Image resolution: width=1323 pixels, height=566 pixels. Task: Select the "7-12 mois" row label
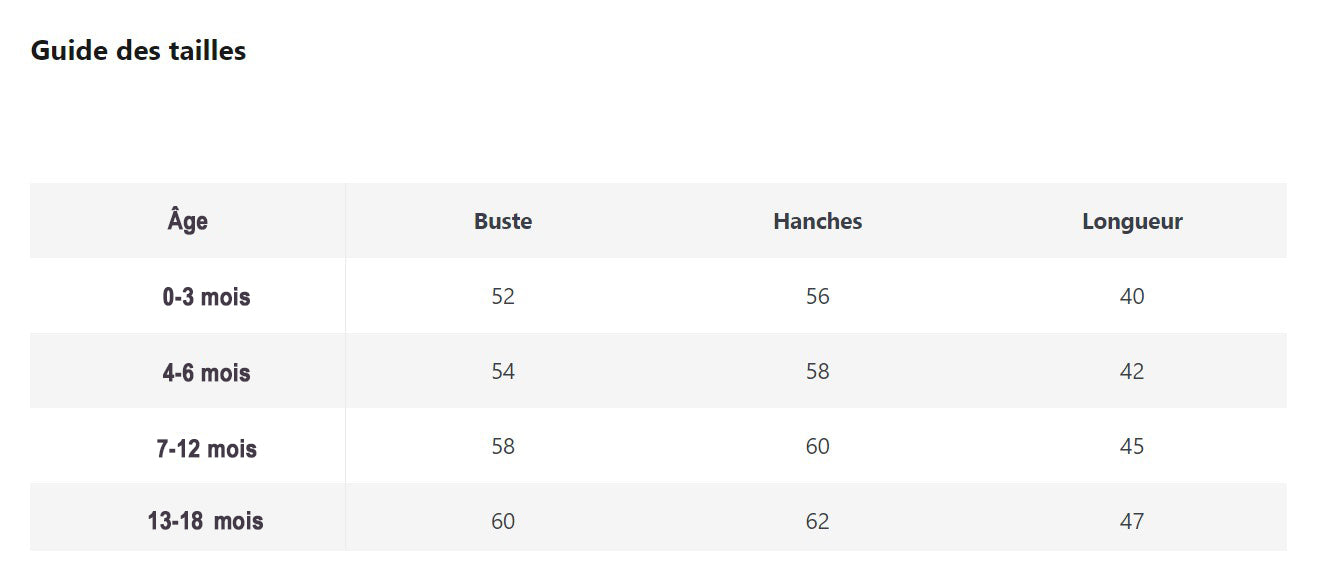[x=206, y=448]
